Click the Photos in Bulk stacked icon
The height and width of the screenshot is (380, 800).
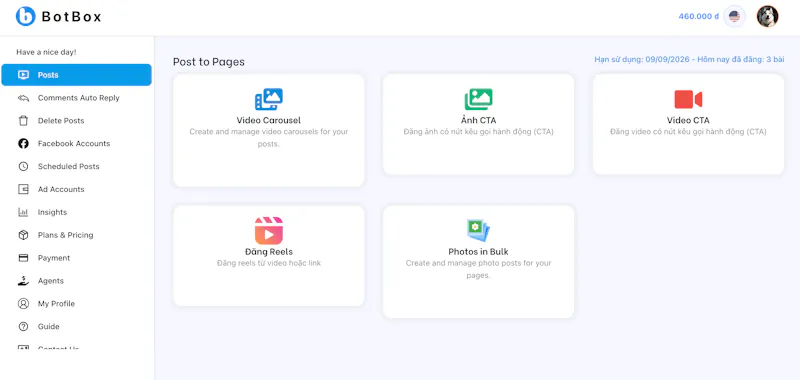point(478,231)
